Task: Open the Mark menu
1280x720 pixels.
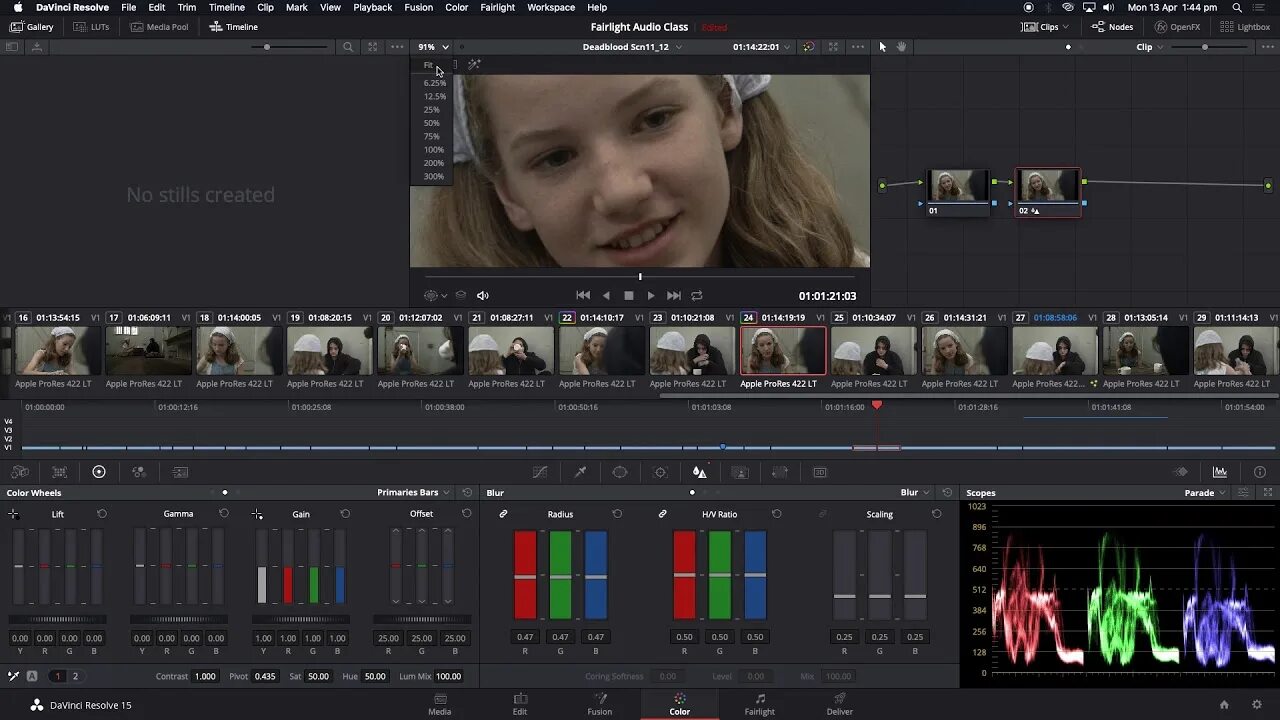Action: pyautogui.click(x=297, y=7)
